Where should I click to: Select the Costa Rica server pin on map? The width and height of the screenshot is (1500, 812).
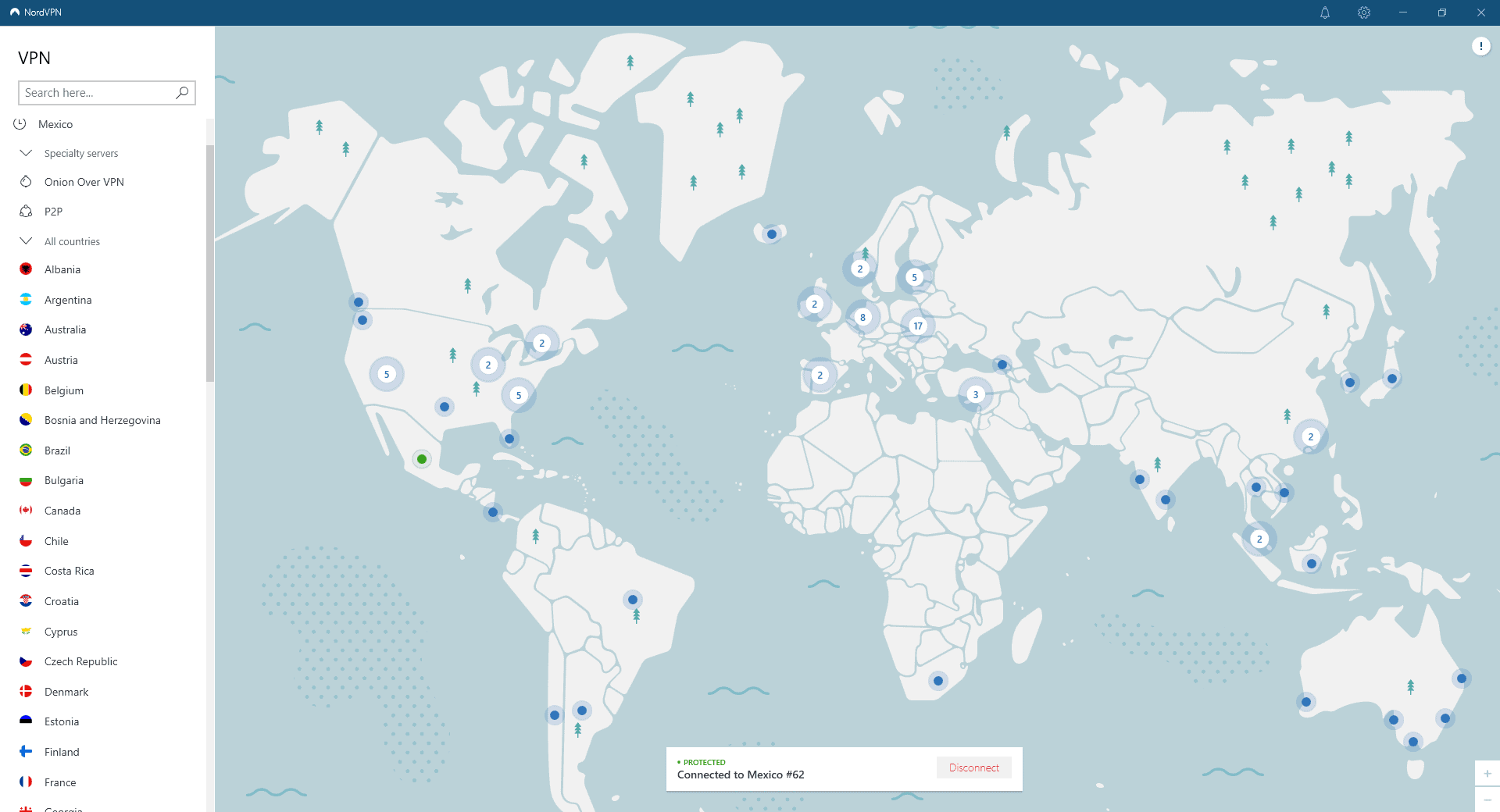click(x=493, y=513)
